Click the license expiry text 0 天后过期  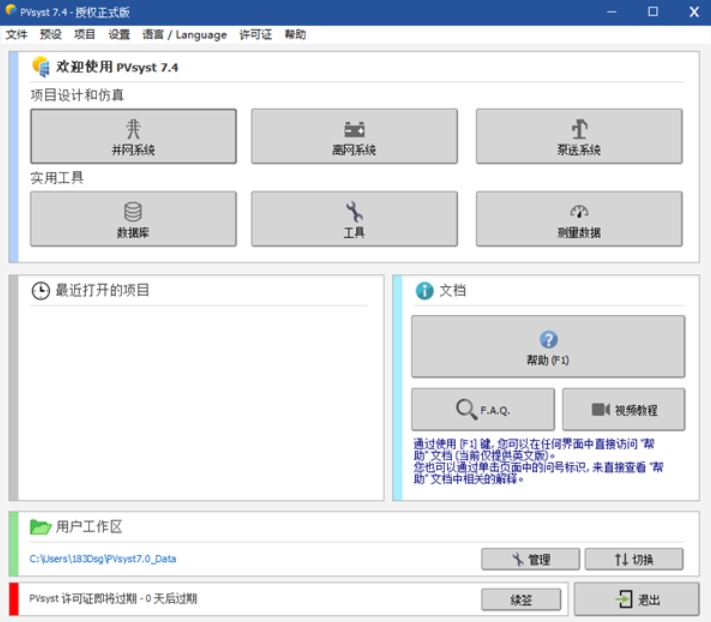click(x=171, y=599)
